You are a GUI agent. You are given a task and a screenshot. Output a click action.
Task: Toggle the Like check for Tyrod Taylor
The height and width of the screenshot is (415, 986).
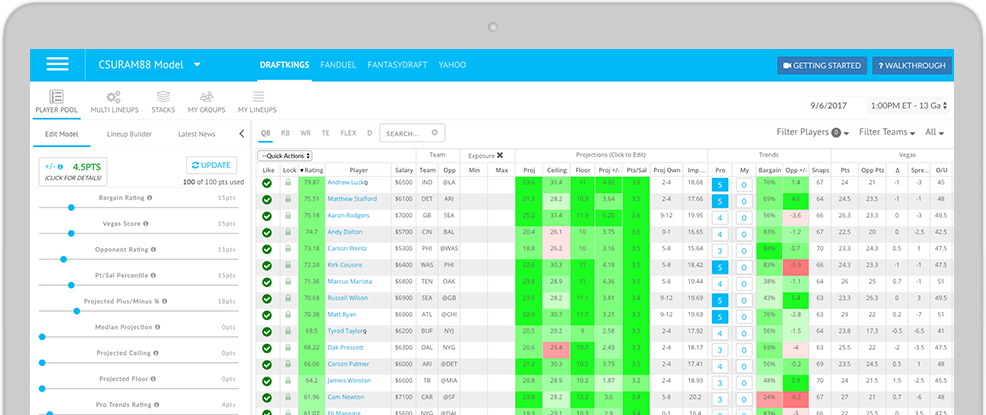tap(267, 331)
